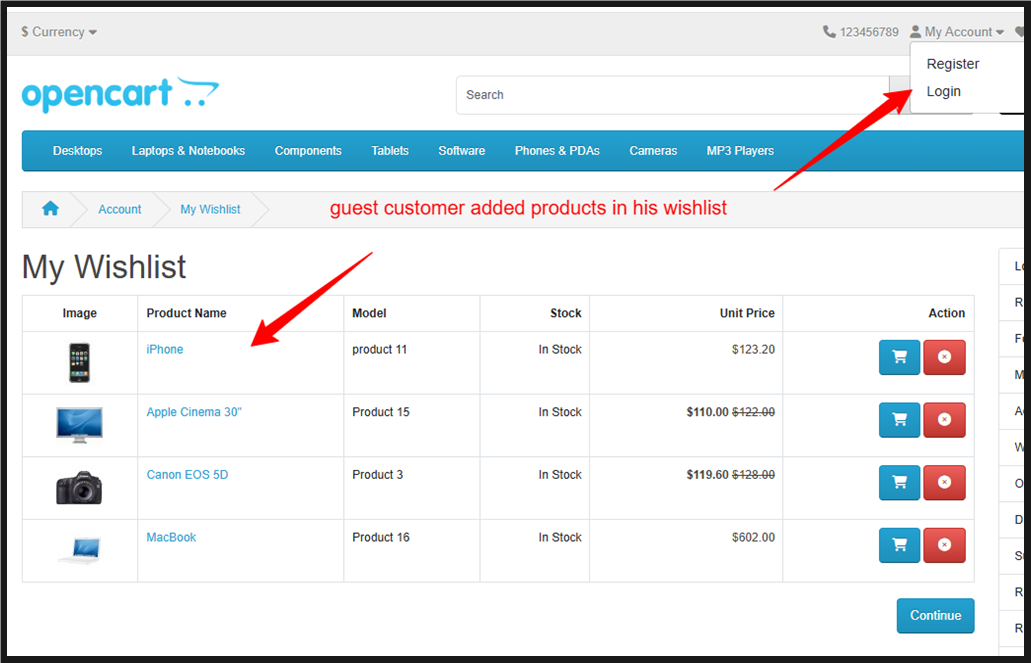Viewport: 1031px width, 663px height.
Task: Remove iPhone from the wishlist
Action: pos(944,357)
